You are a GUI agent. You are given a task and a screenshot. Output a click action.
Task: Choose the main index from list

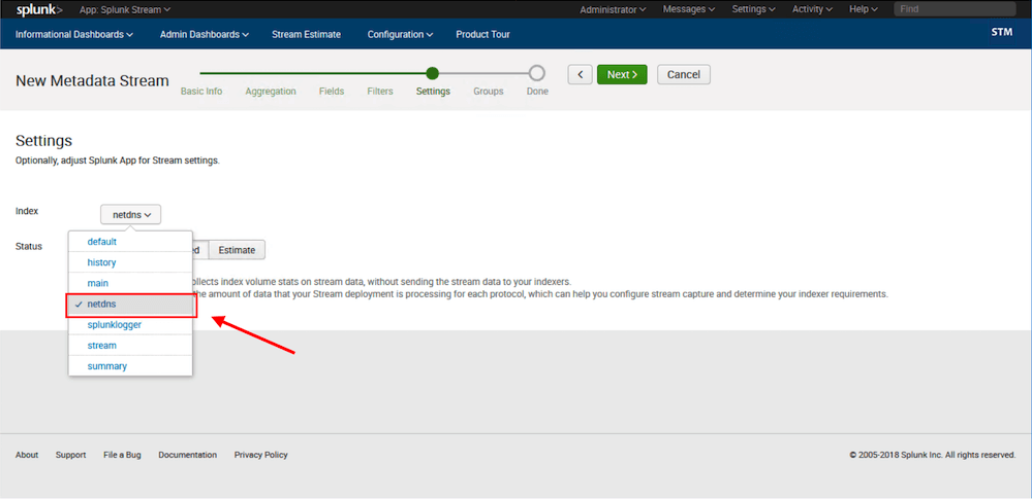click(x=98, y=283)
